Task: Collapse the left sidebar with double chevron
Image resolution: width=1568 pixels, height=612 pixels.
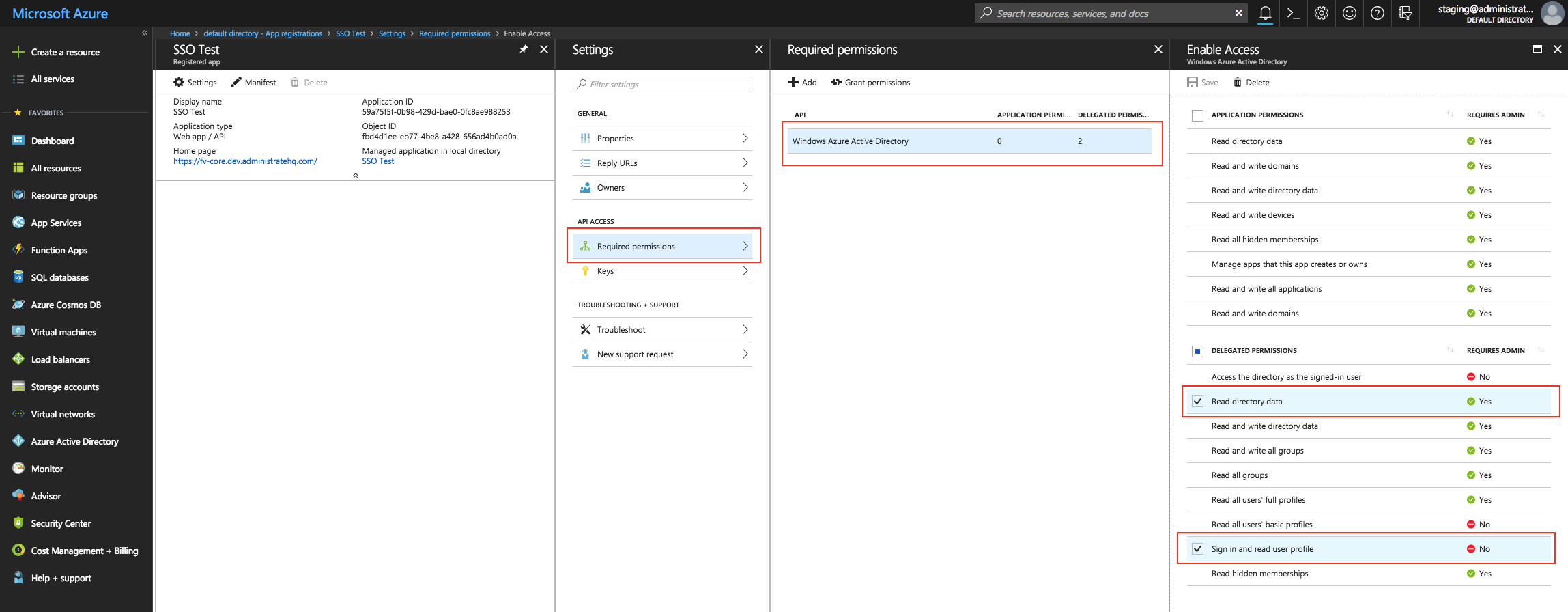Action: 145,33
